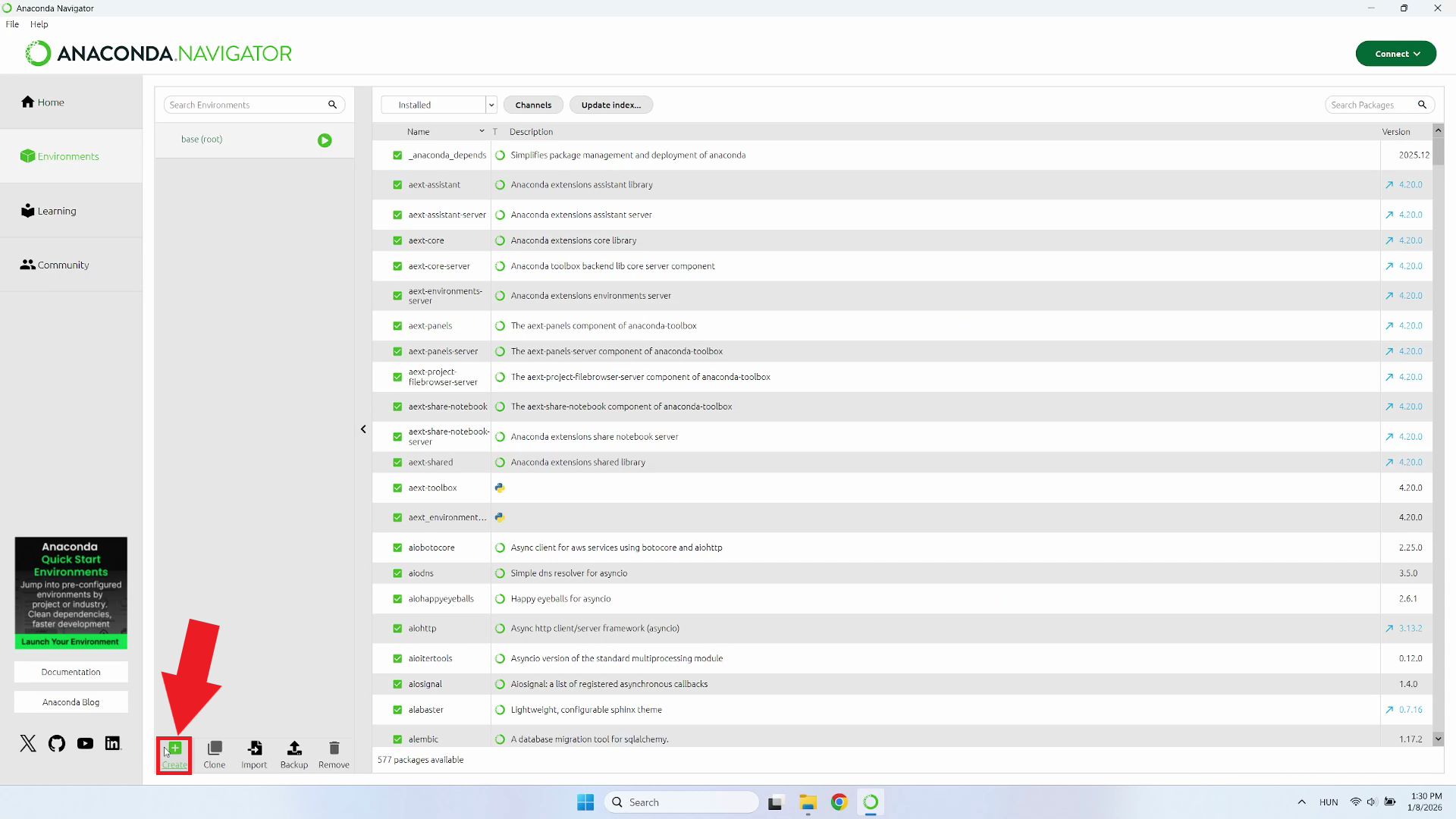Click the Create environment icon
The image size is (1456, 819).
[174, 749]
